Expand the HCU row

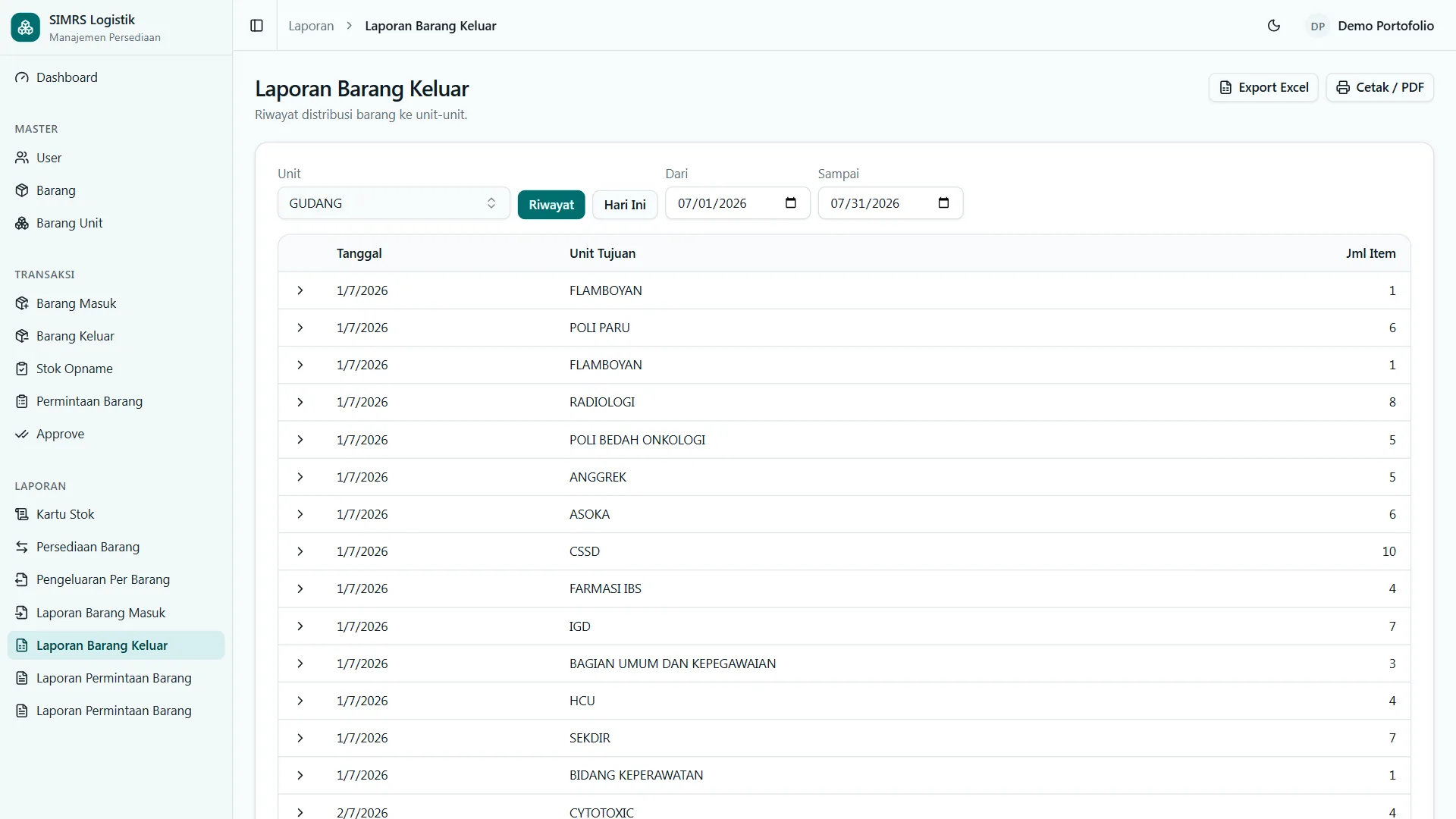[x=300, y=701]
